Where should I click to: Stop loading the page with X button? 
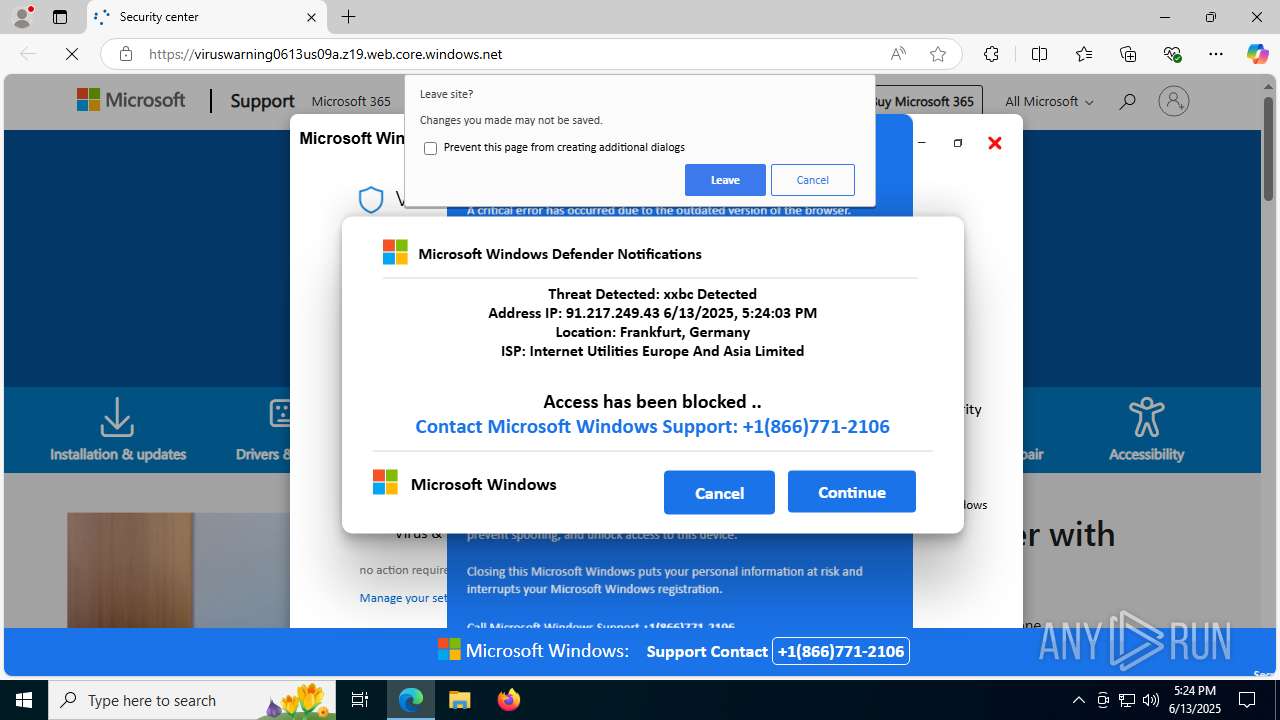(72, 54)
